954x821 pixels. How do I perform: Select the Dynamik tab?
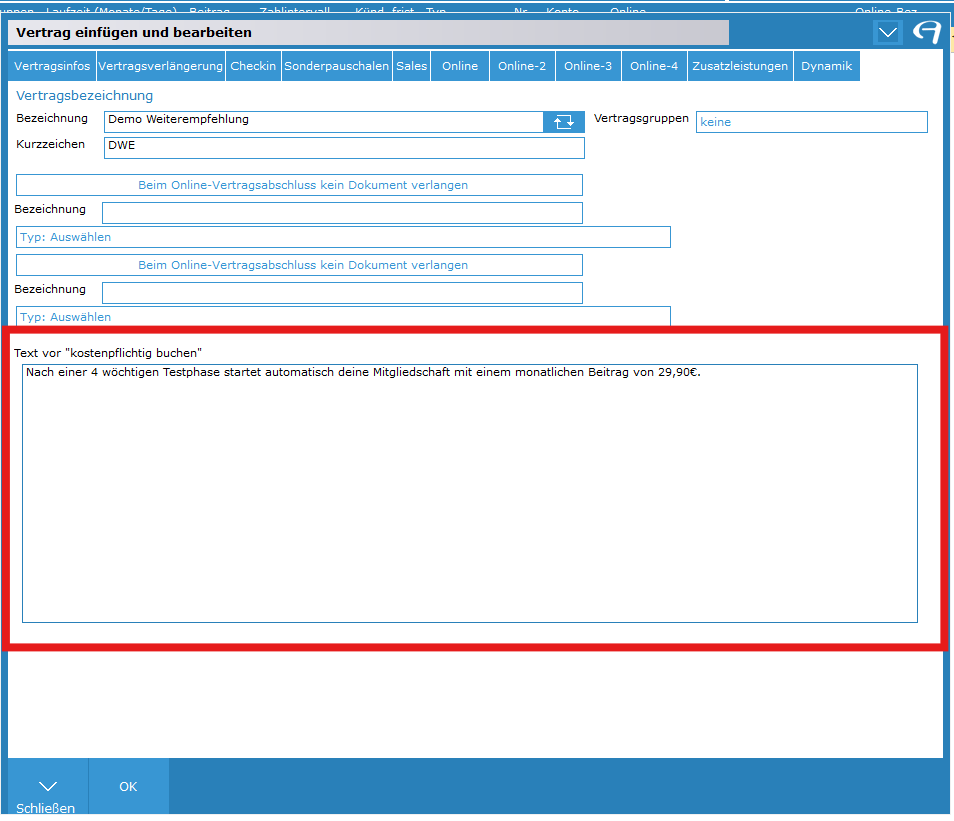coord(826,66)
